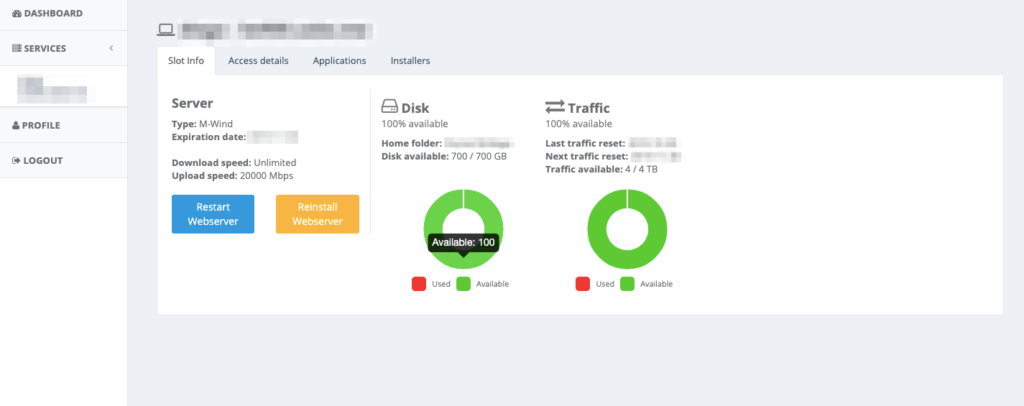Click the Services list icon
Image resolution: width=1024 pixels, height=406 pixels.
click(x=17, y=48)
